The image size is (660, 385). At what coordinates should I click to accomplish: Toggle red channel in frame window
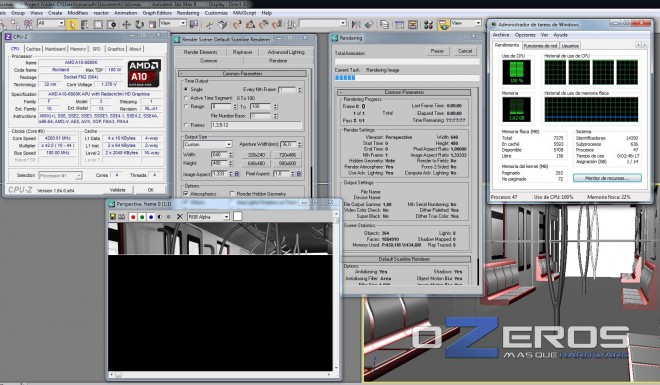coord(133,217)
